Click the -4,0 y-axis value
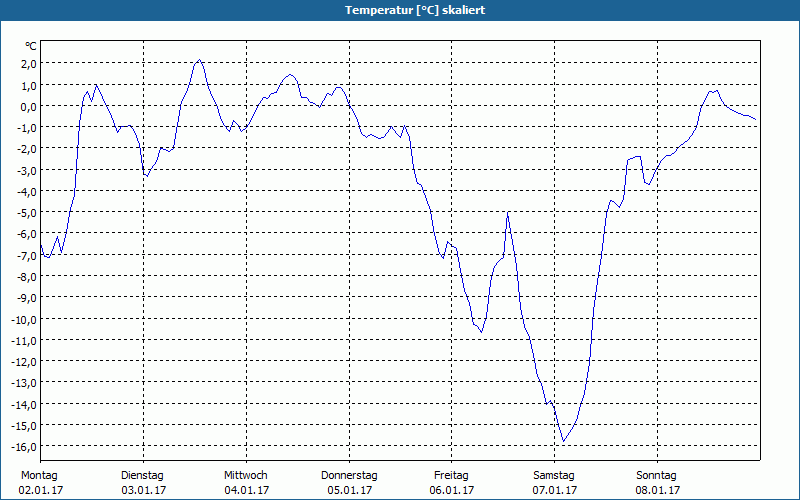The height and width of the screenshot is (500, 800). [x=27, y=191]
